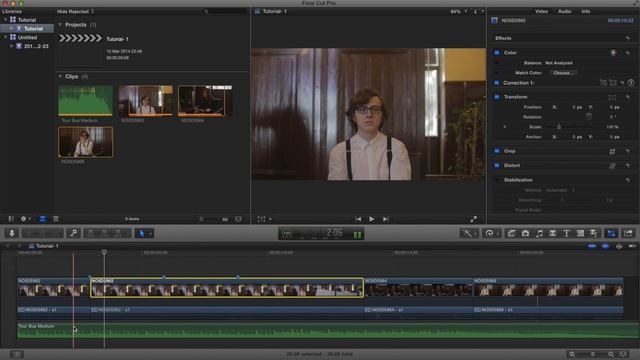Show Distort onscreen controls icon
640x360 pixels.
[612, 166]
